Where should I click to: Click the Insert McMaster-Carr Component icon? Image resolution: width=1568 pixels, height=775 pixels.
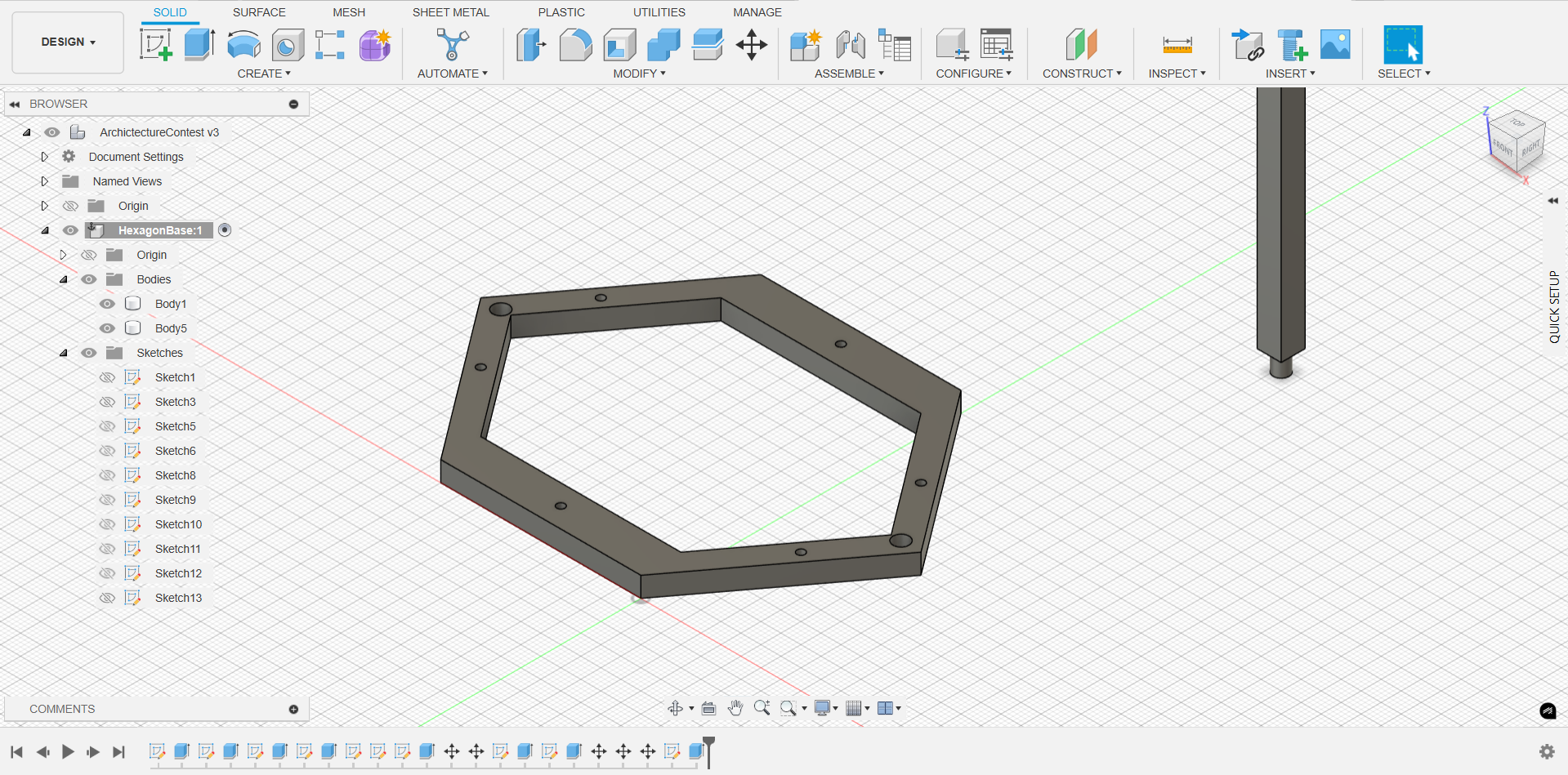tap(1292, 45)
